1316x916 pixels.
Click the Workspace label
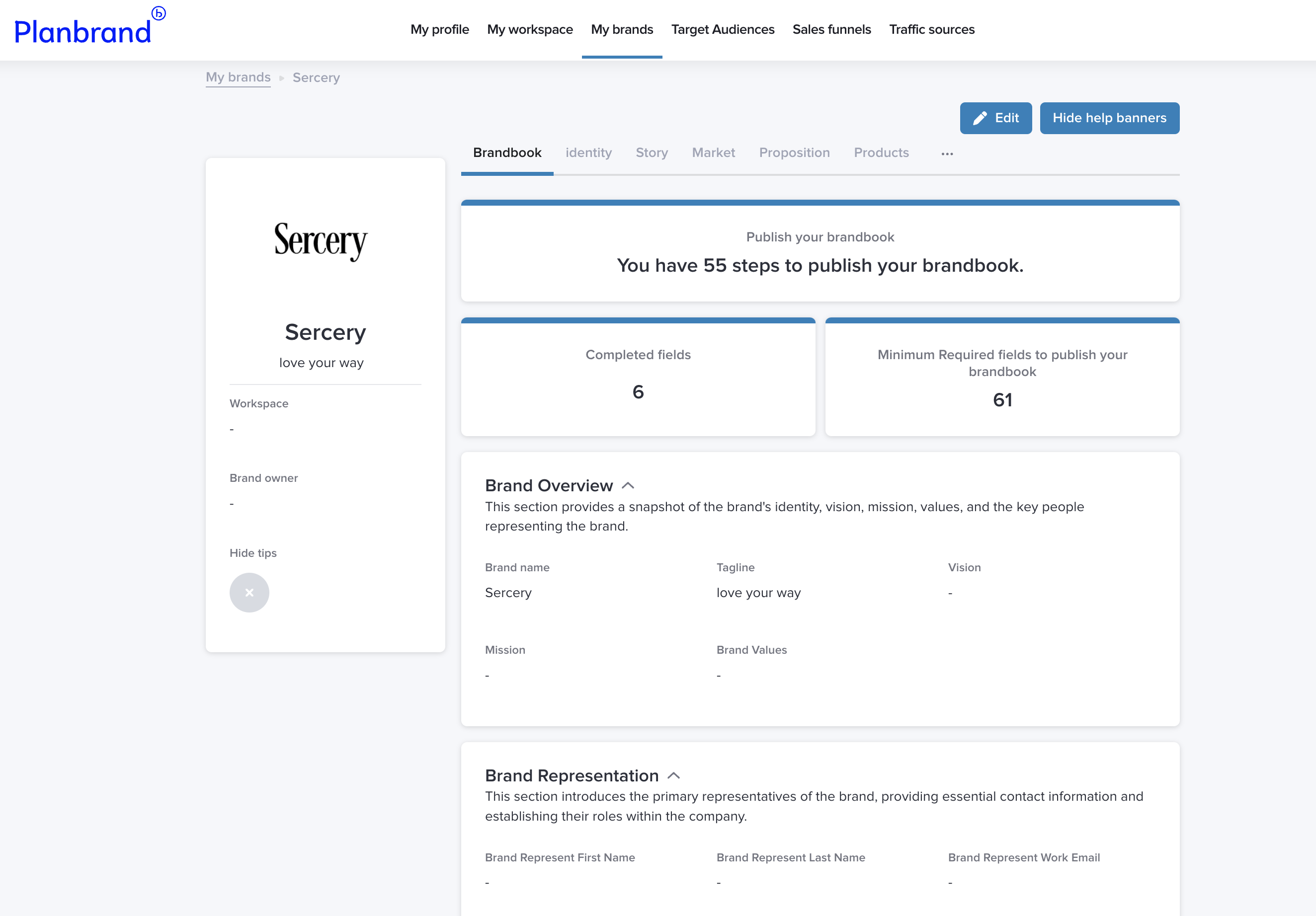[259, 403]
